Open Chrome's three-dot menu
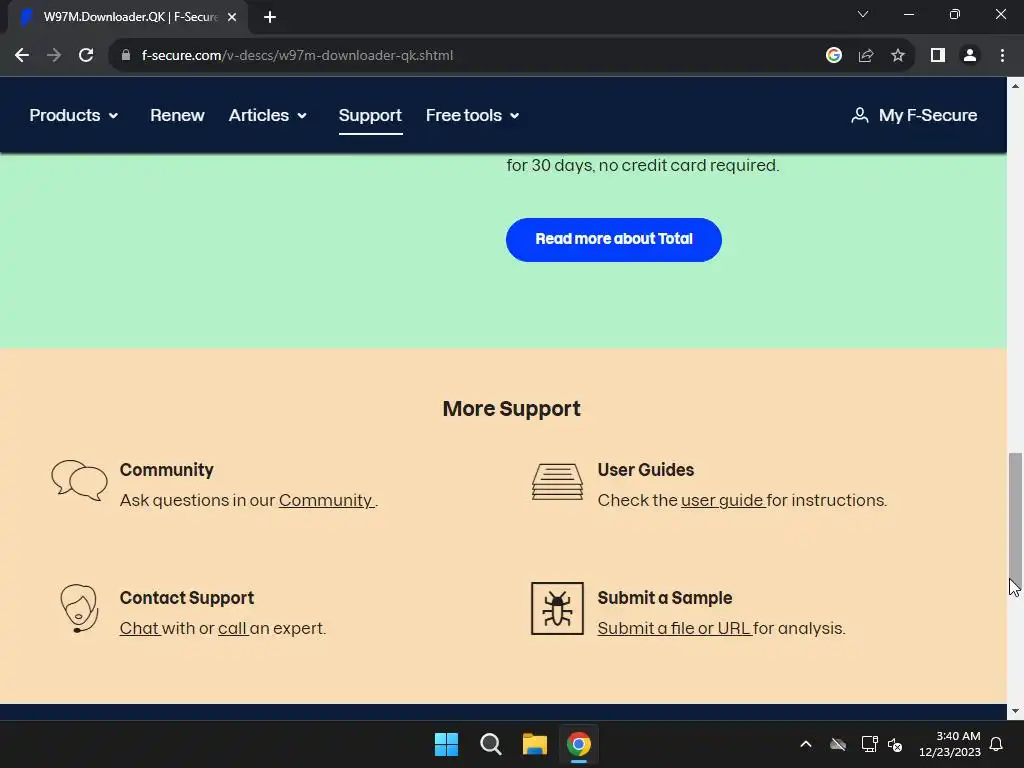The height and width of the screenshot is (768, 1024). [1002, 56]
